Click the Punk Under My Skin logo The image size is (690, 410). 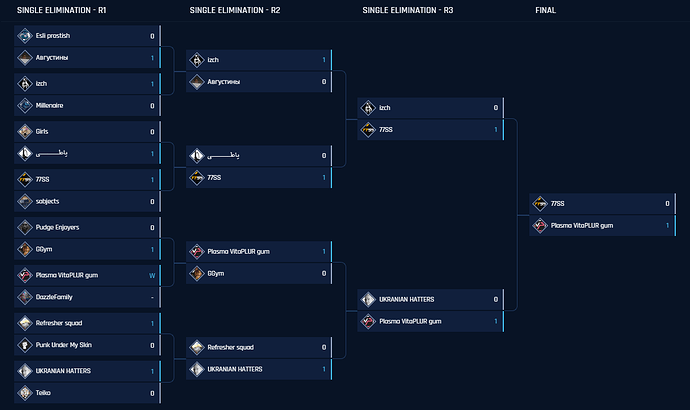(25, 345)
